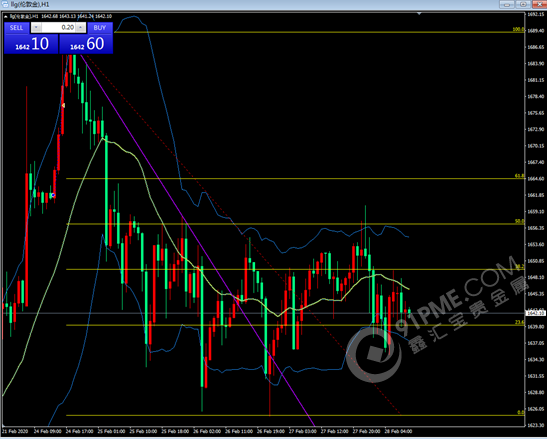
Task: Click time axis label 25 Feb 01:00
Action: (111, 431)
